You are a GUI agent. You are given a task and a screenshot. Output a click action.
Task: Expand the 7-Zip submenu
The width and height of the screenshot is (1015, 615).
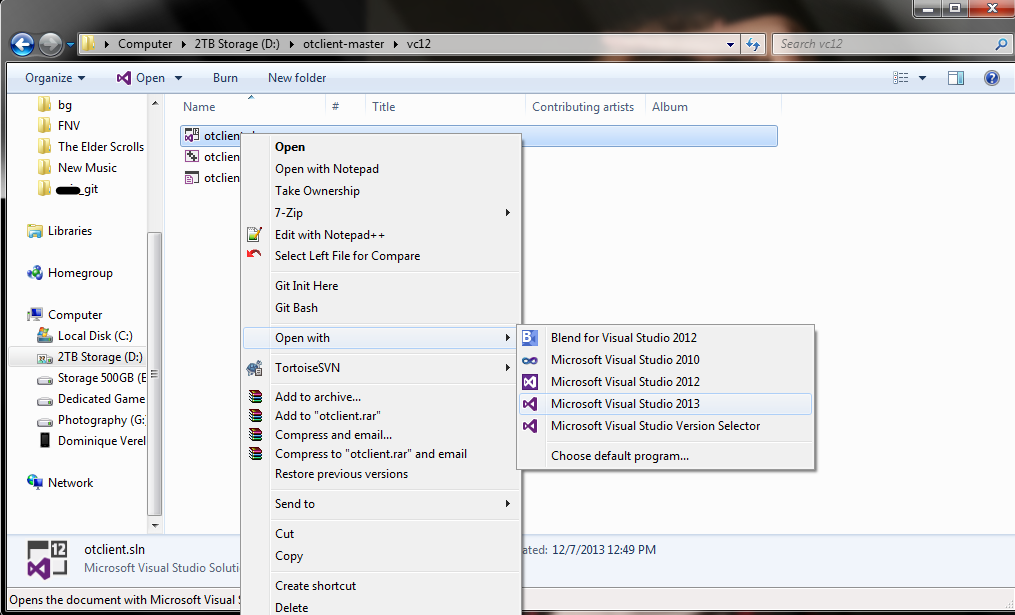(x=382, y=213)
